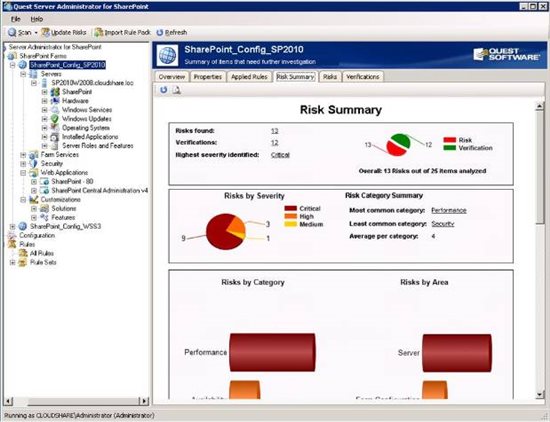Open the File menu
This screenshot has width=550, height=422.
15,19
